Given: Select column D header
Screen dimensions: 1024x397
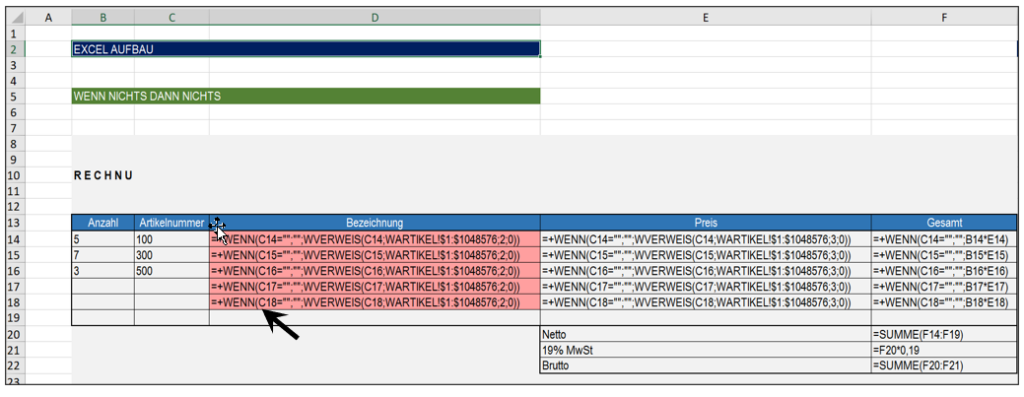Looking at the screenshot, I should point(375,18).
